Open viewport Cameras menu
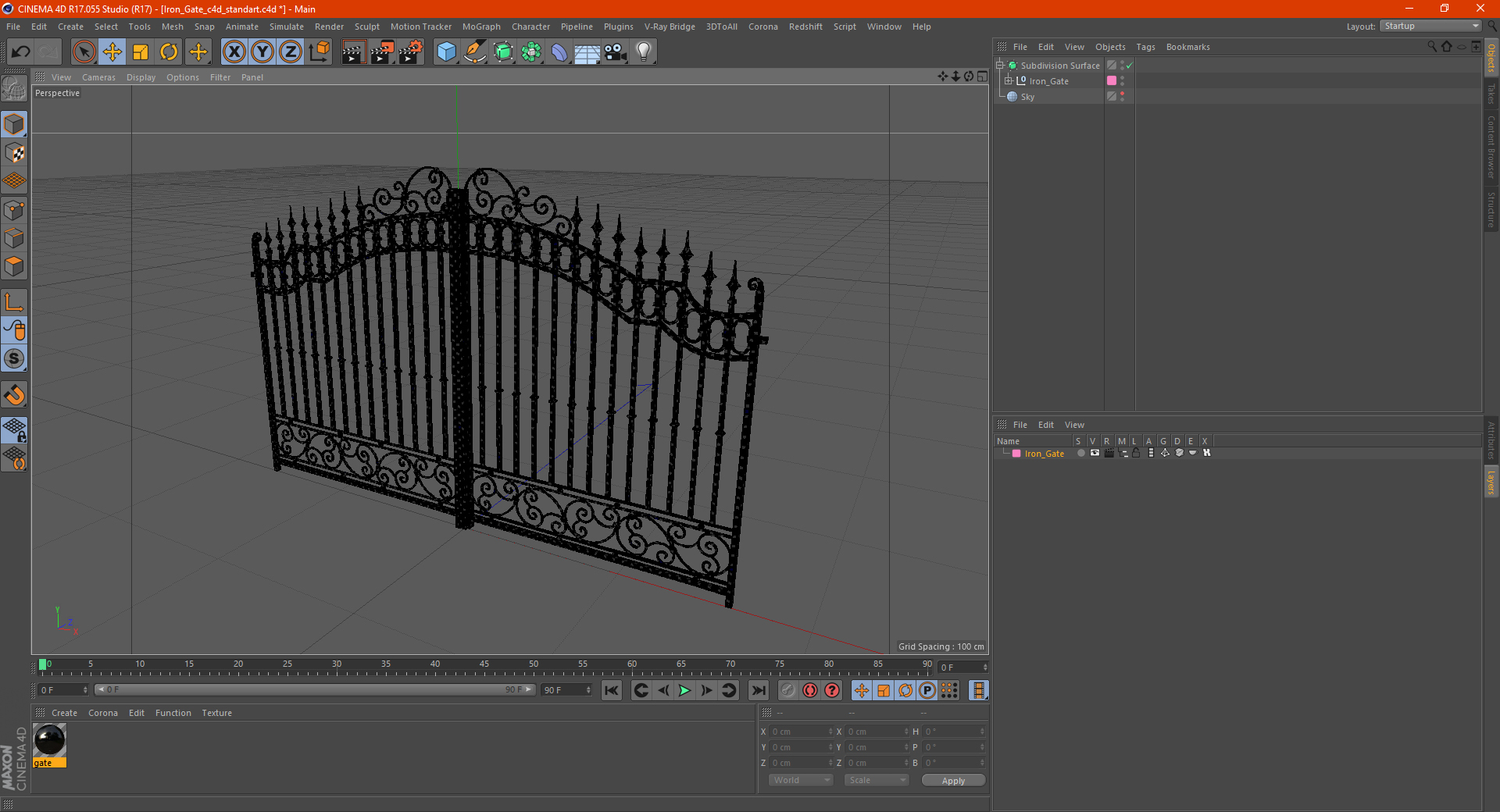Viewport: 1500px width, 812px height. click(x=98, y=77)
